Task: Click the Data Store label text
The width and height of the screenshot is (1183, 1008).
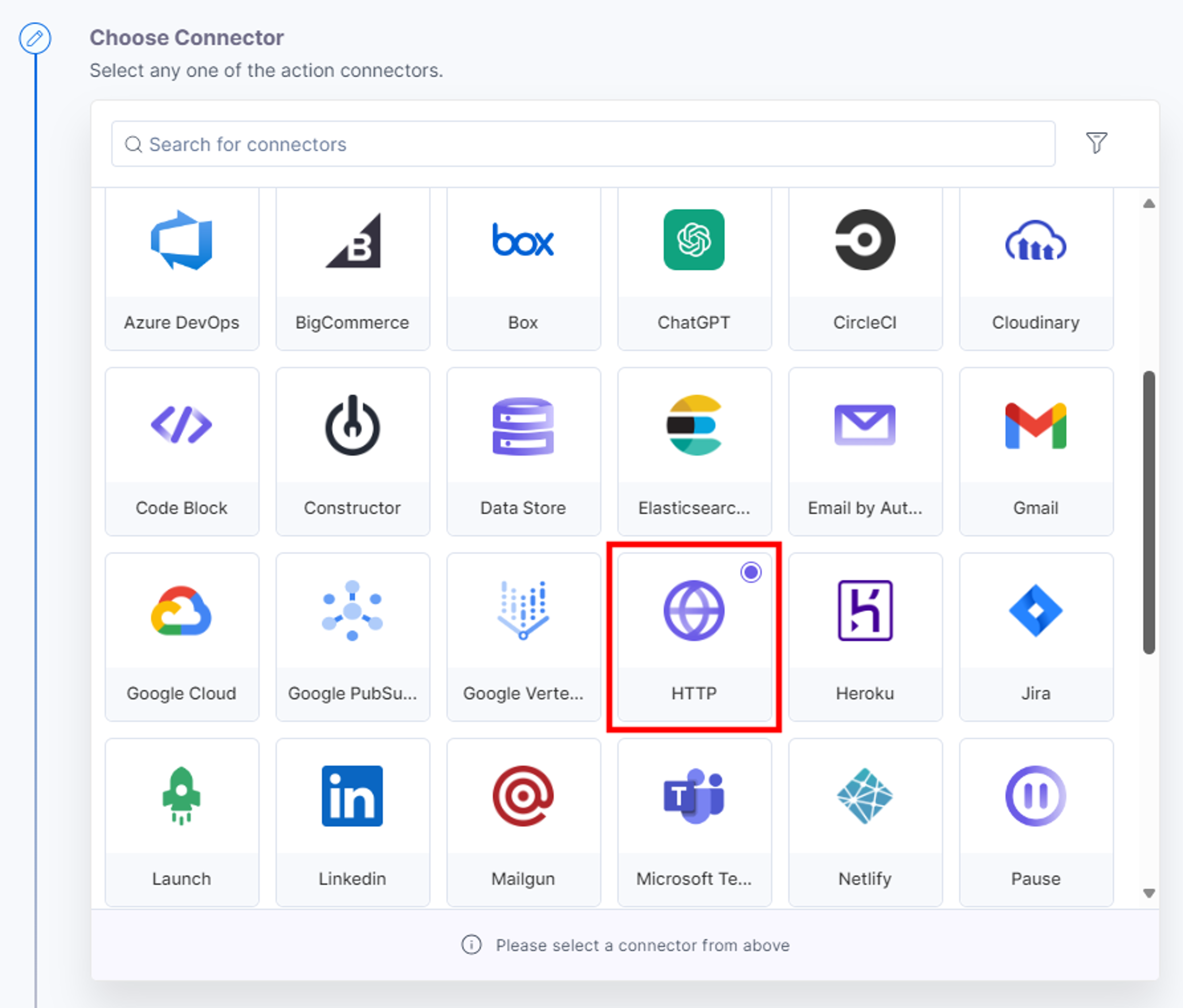Action: 523,507
